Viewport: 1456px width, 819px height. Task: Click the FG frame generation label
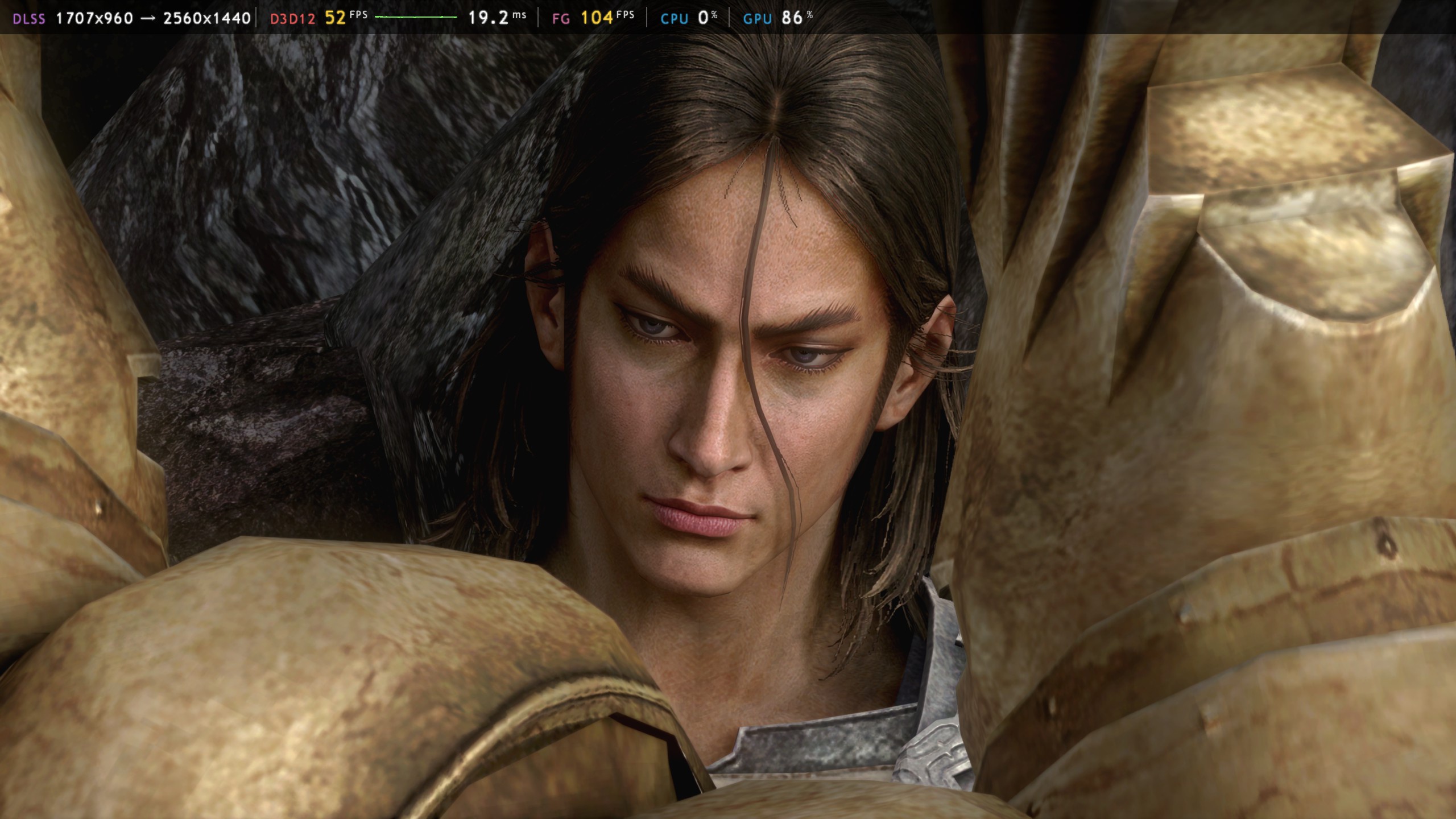point(561,19)
